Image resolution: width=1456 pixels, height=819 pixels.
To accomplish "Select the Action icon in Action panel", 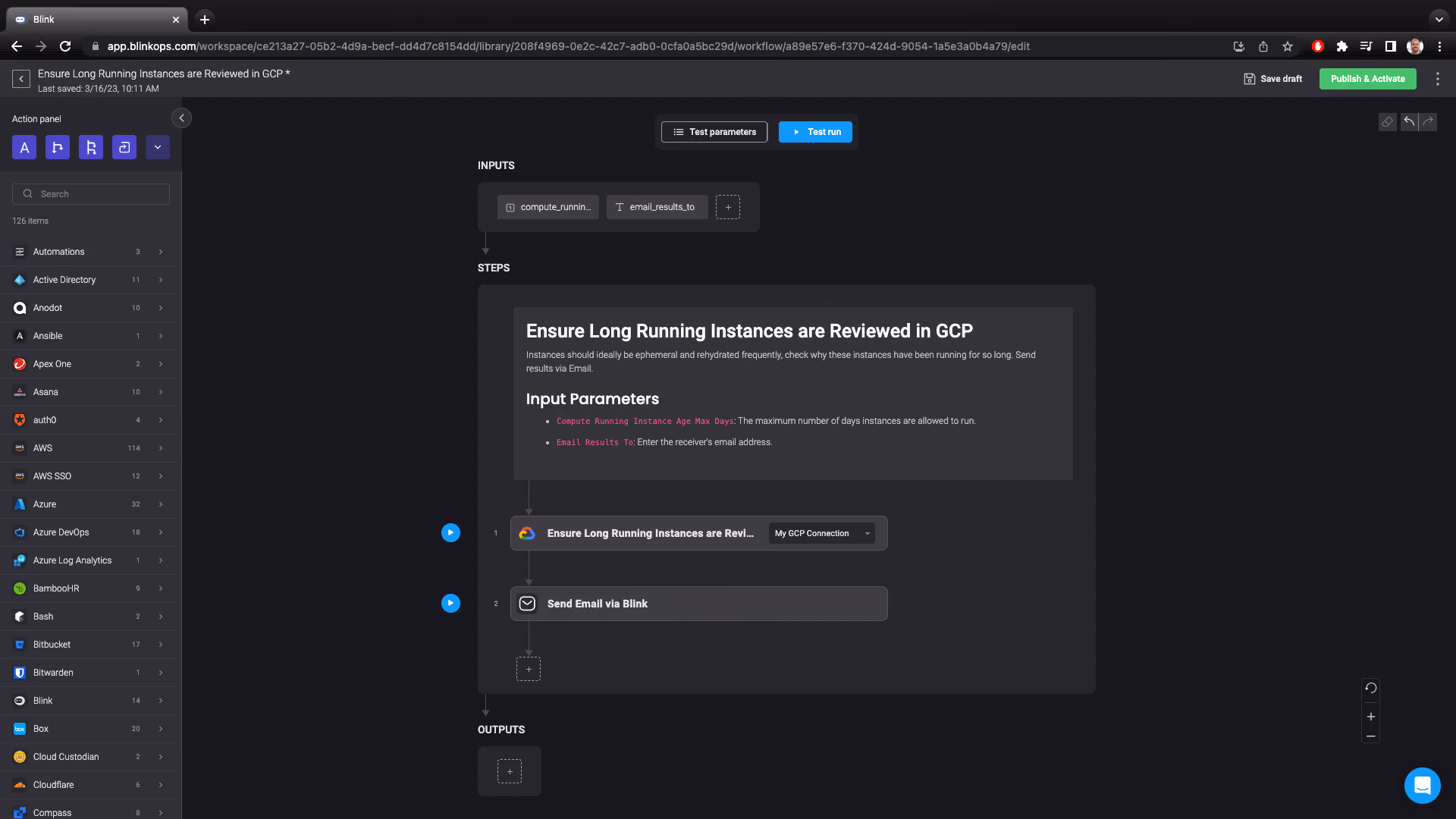I will [x=24, y=147].
